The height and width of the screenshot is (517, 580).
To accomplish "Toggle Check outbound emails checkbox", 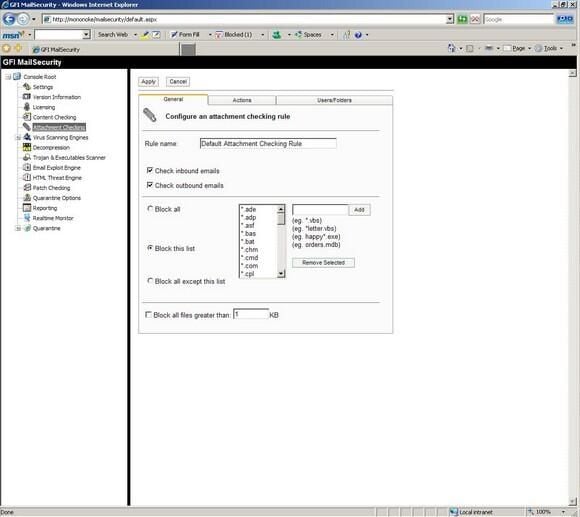I will pyautogui.click(x=149, y=185).
